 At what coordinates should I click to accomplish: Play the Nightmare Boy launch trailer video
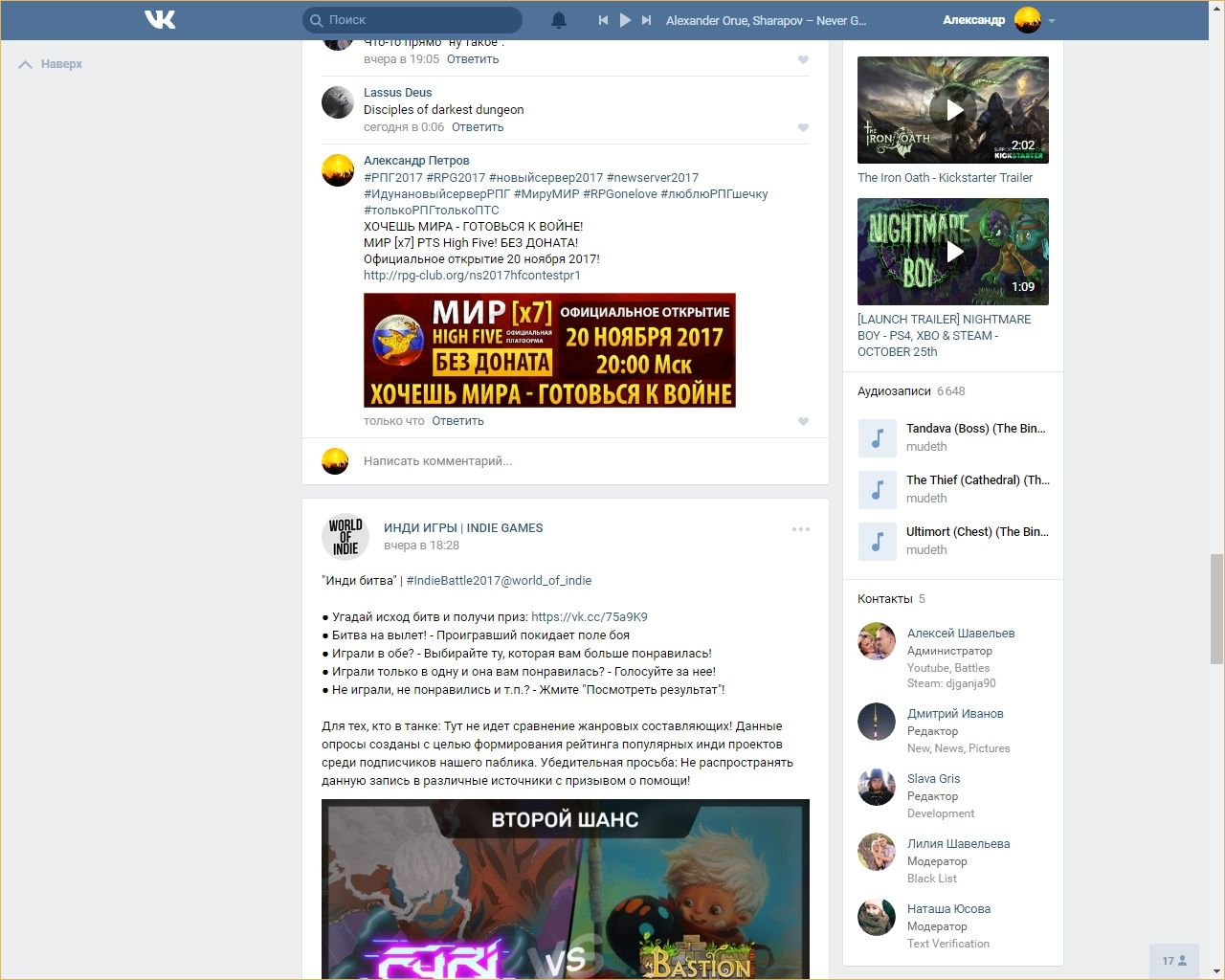point(953,252)
